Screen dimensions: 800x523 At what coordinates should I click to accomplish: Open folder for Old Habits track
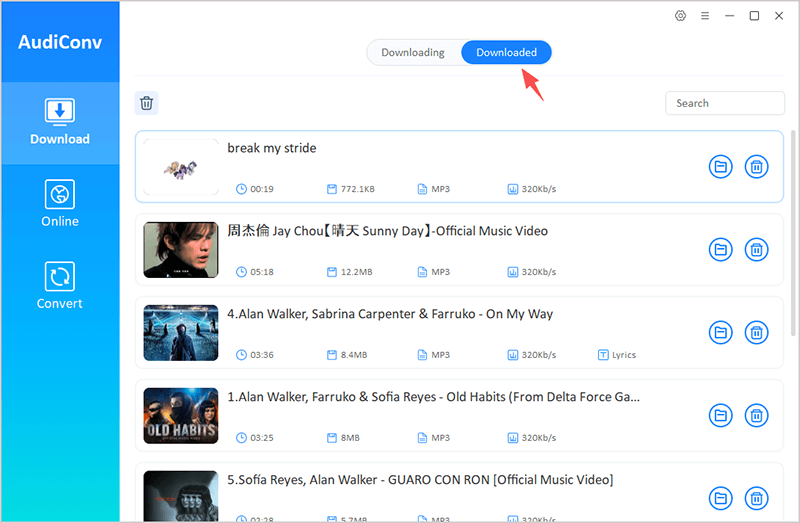click(x=720, y=415)
